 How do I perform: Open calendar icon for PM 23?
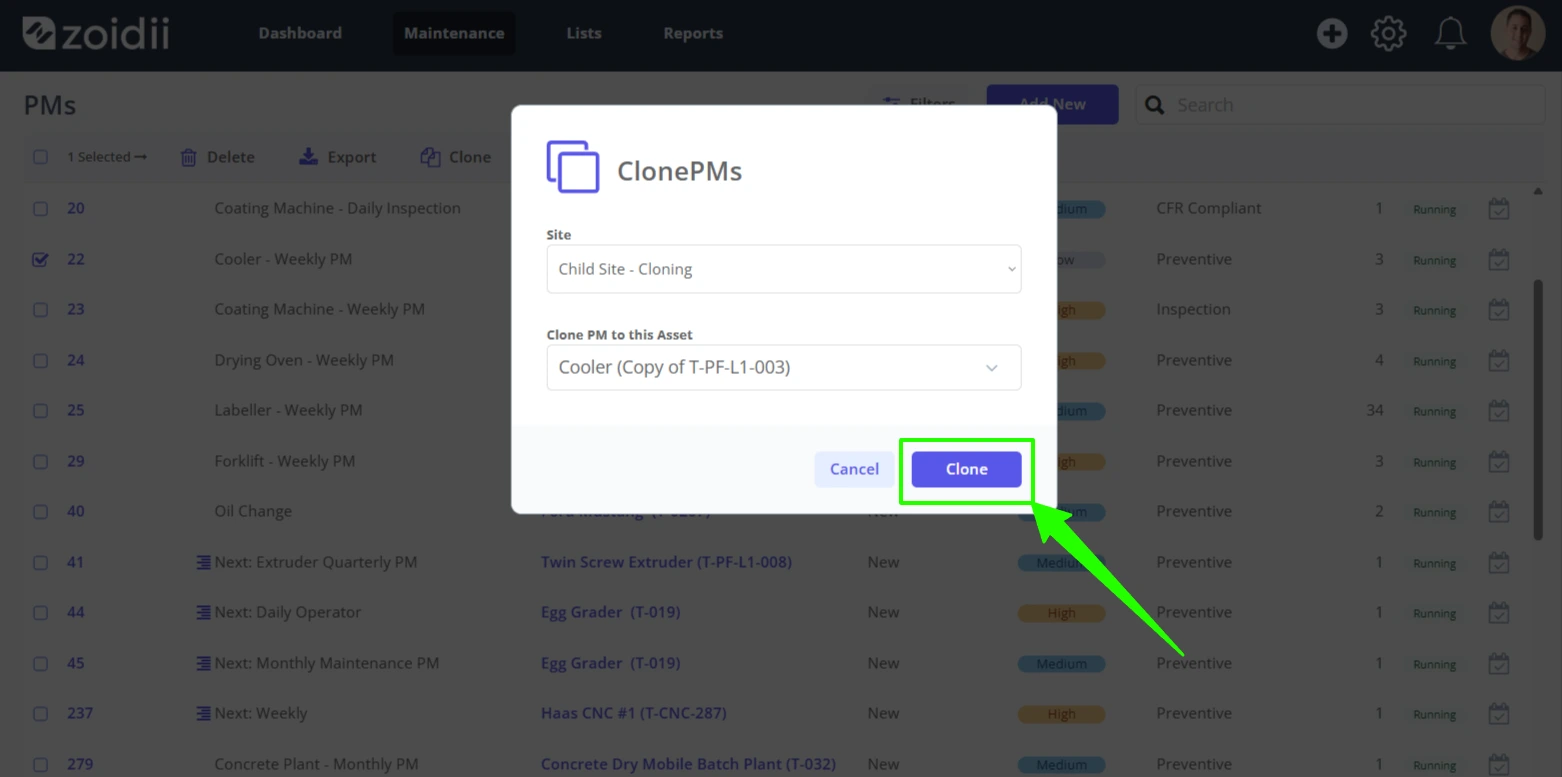[x=1498, y=310]
